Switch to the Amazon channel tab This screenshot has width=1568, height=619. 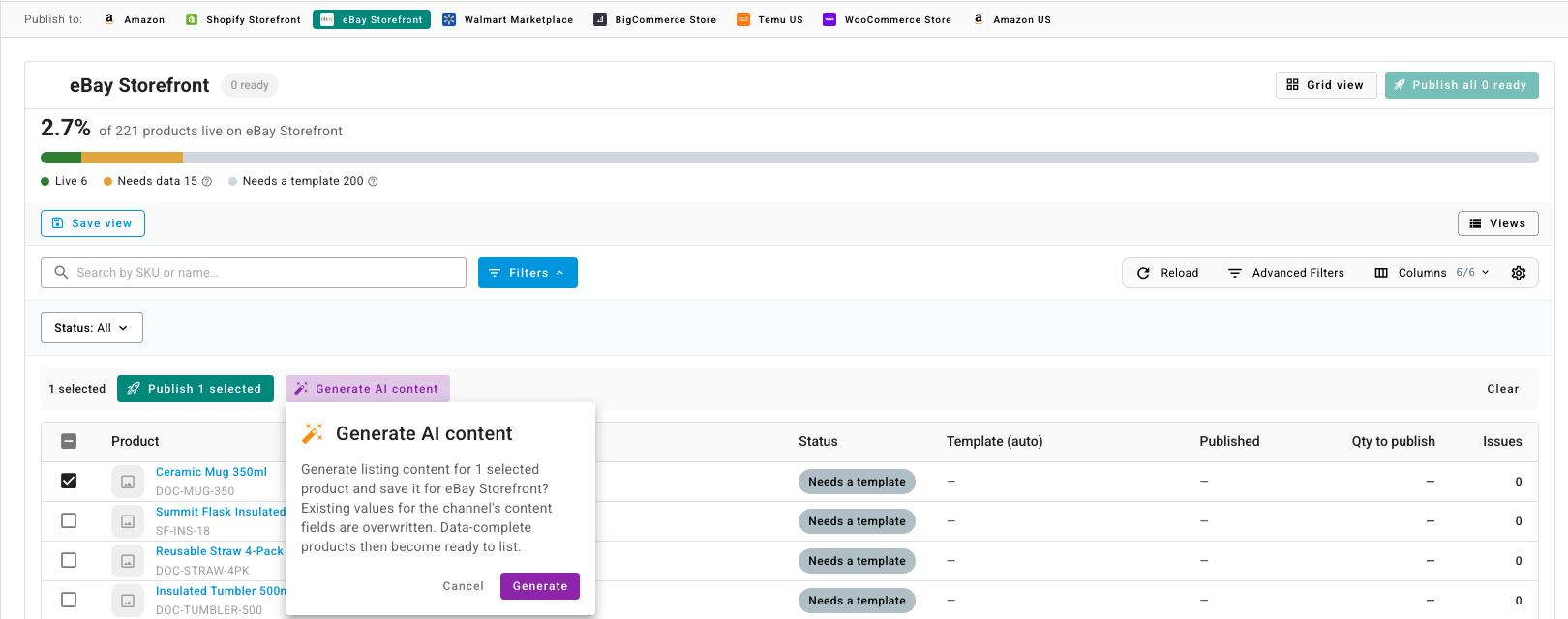[135, 19]
